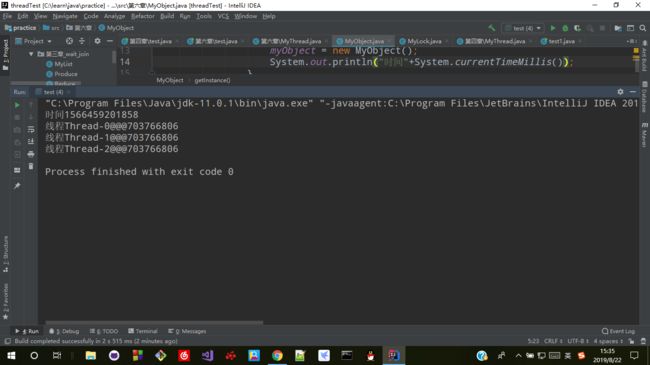Image resolution: width=650 pixels, height=365 pixels.
Task: Change line separator CRLF in status bar
Action: (x=553, y=341)
